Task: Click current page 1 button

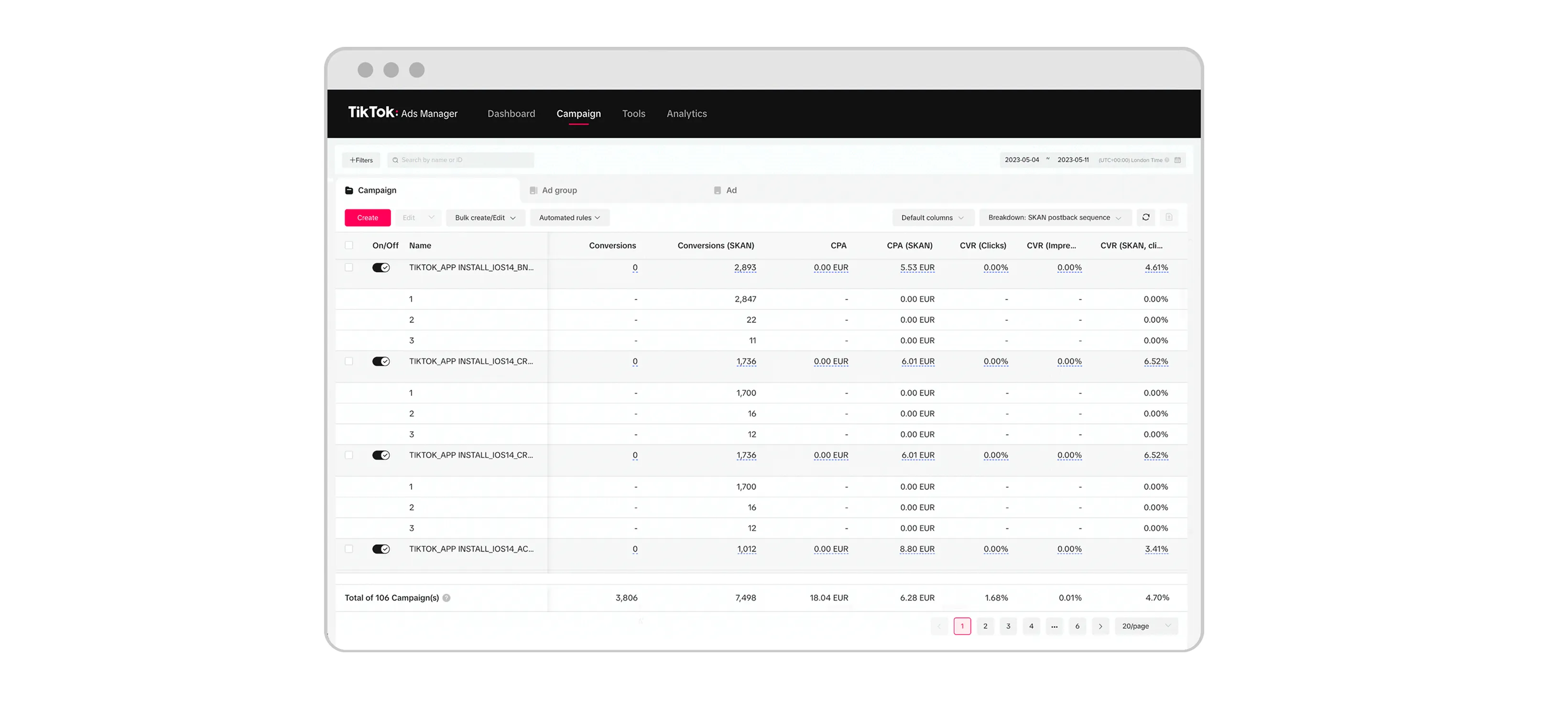Action: pyautogui.click(x=962, y=626)
